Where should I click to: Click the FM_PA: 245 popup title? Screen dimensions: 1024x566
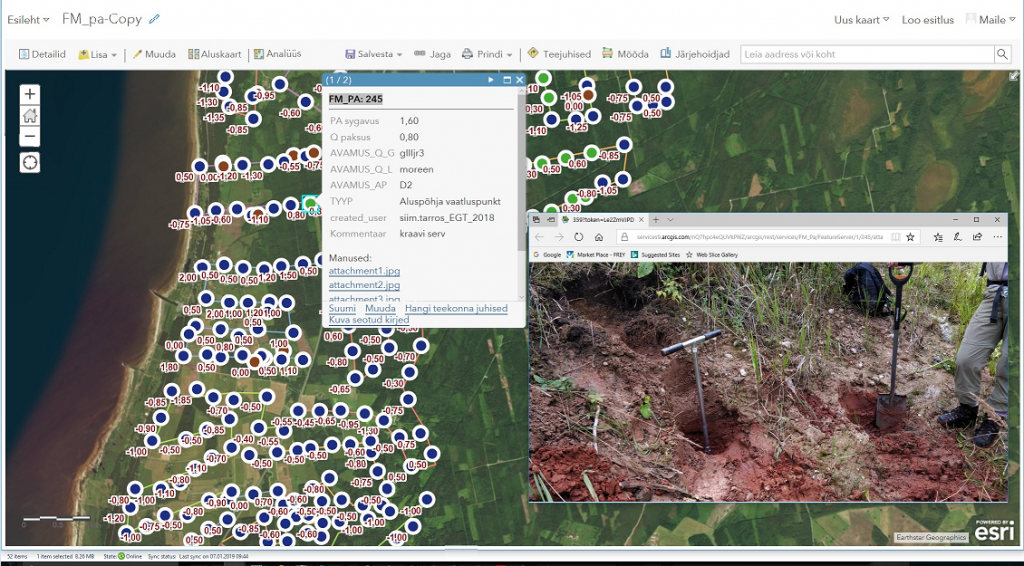355,99
